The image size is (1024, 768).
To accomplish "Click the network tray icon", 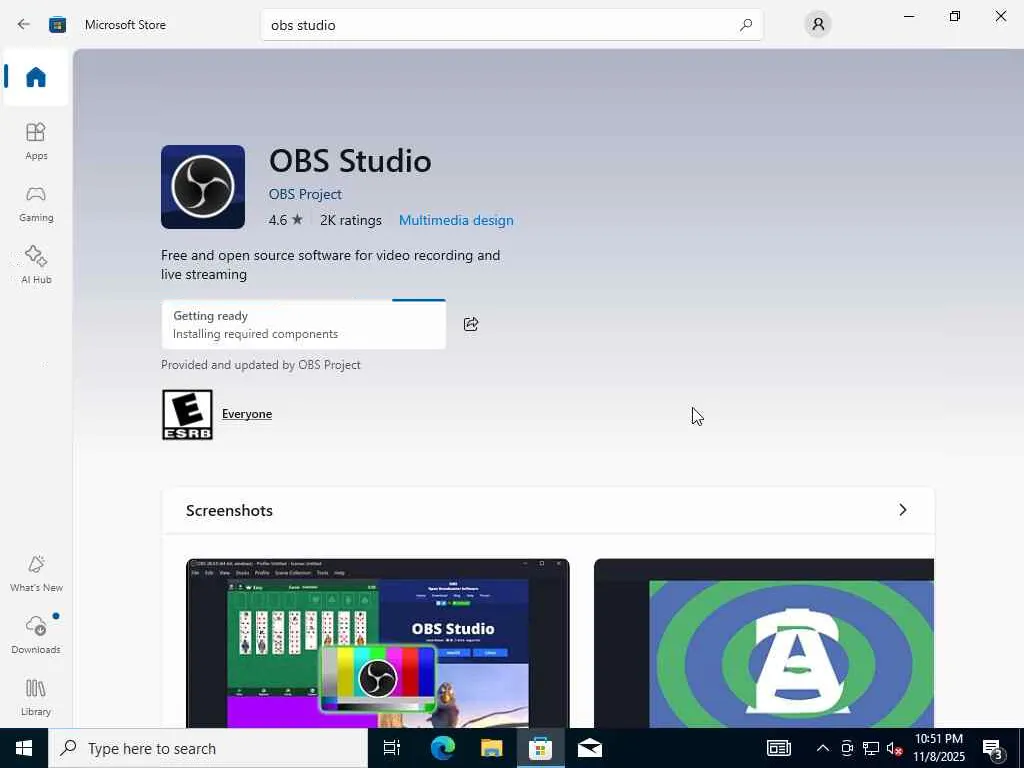I will (x=871, y=748).
